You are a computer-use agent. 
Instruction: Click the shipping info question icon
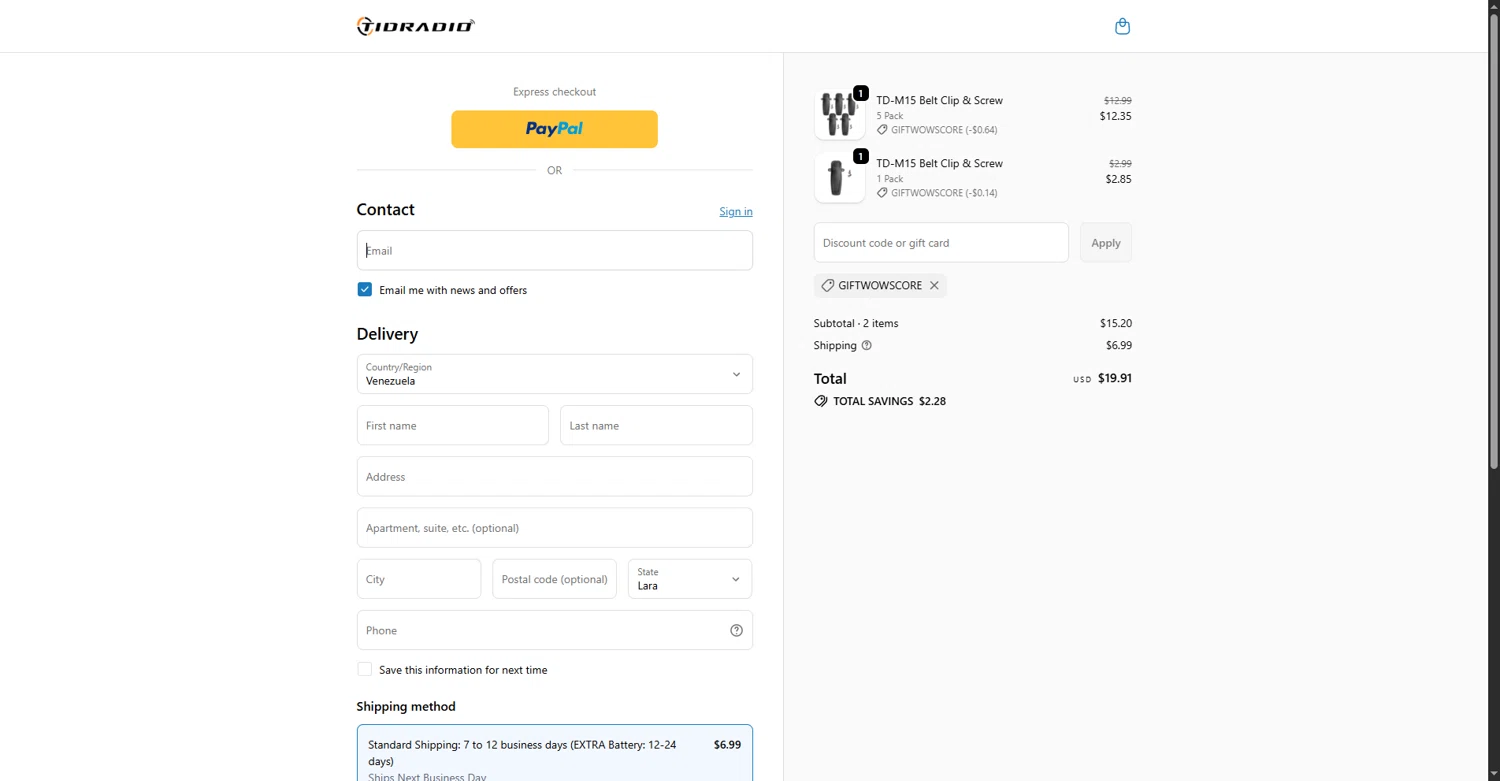867,346
